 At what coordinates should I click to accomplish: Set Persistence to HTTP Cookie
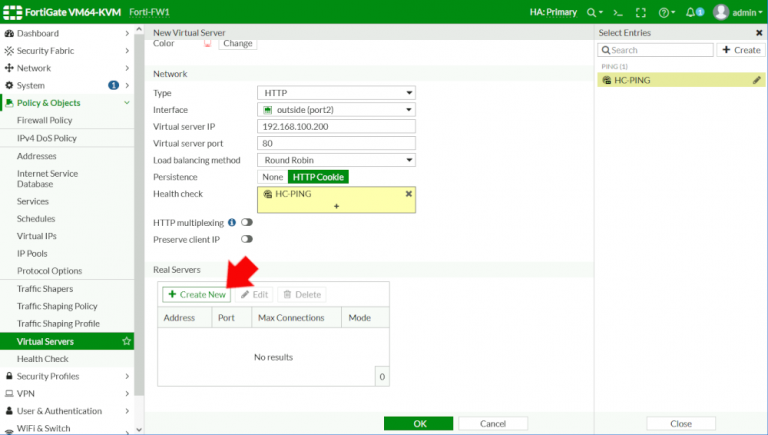pyautogui.click(x=318, y=177)
